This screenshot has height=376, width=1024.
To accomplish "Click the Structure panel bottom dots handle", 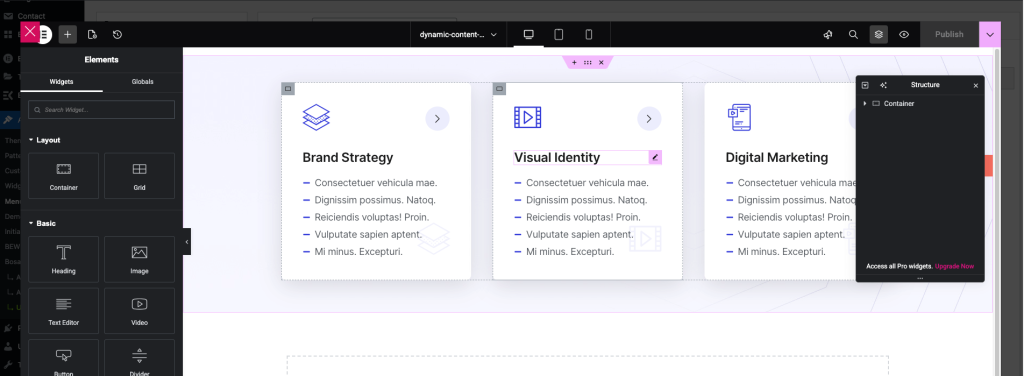I will (x=920, y=279).
